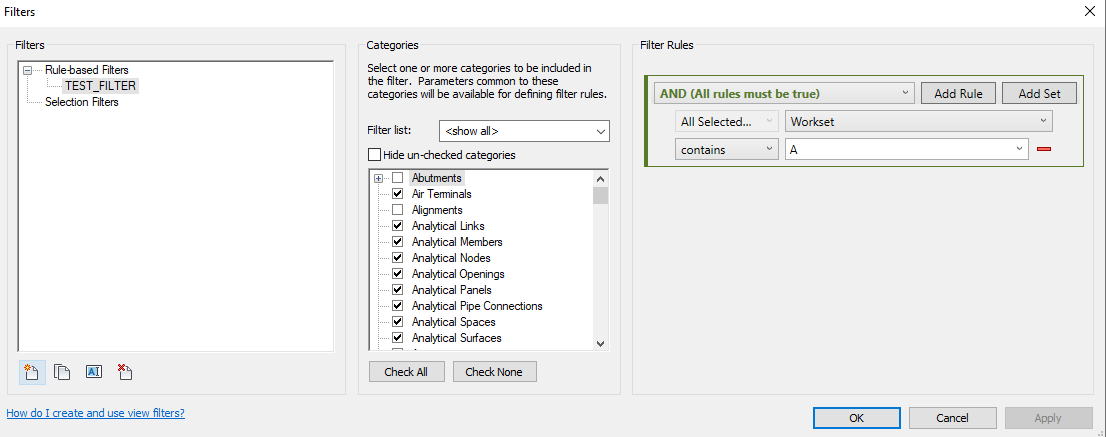
Task: Expand the Abutments category node
Action: point(379,178)
